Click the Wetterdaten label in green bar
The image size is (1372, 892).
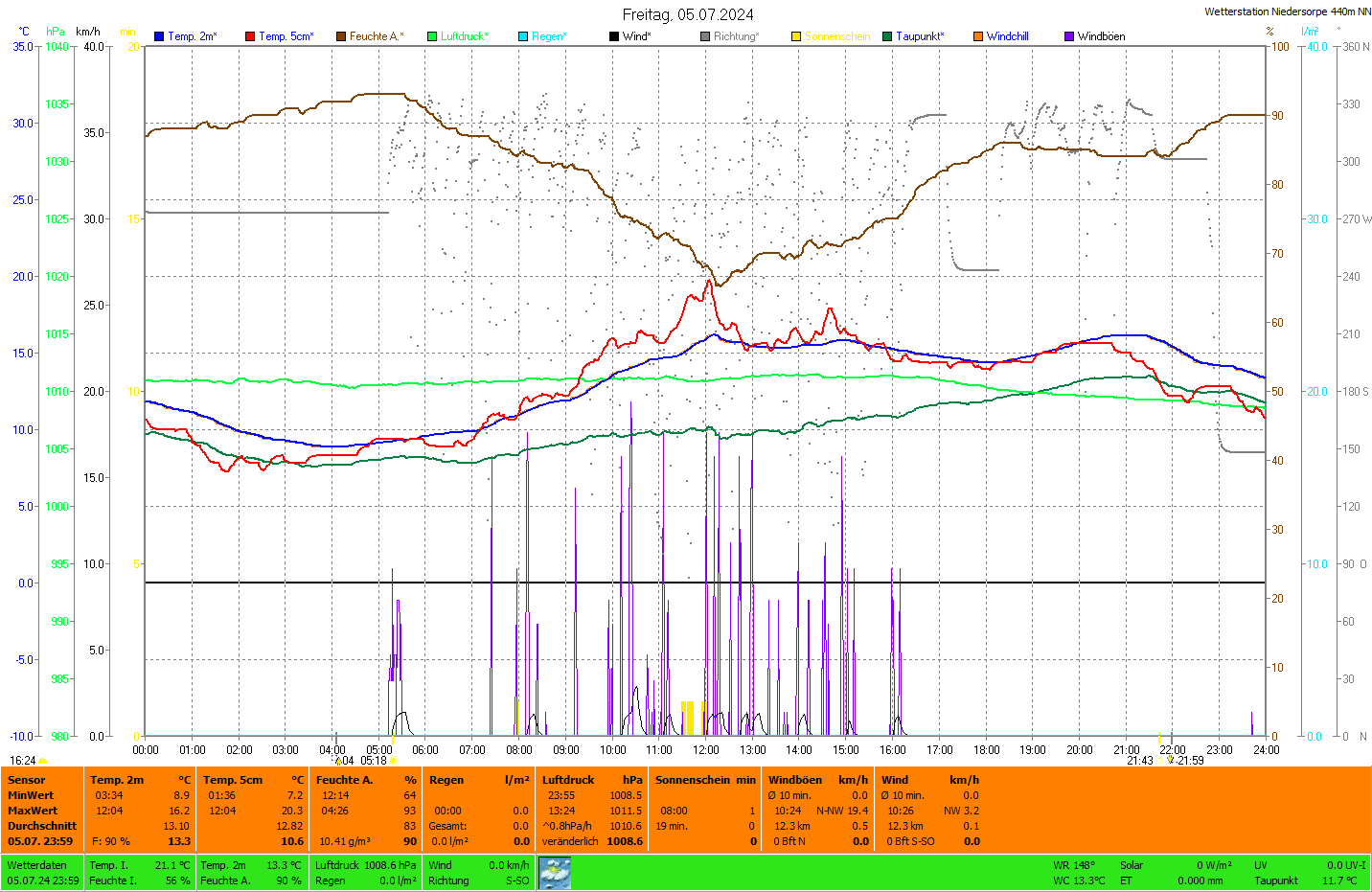point(37,865)
